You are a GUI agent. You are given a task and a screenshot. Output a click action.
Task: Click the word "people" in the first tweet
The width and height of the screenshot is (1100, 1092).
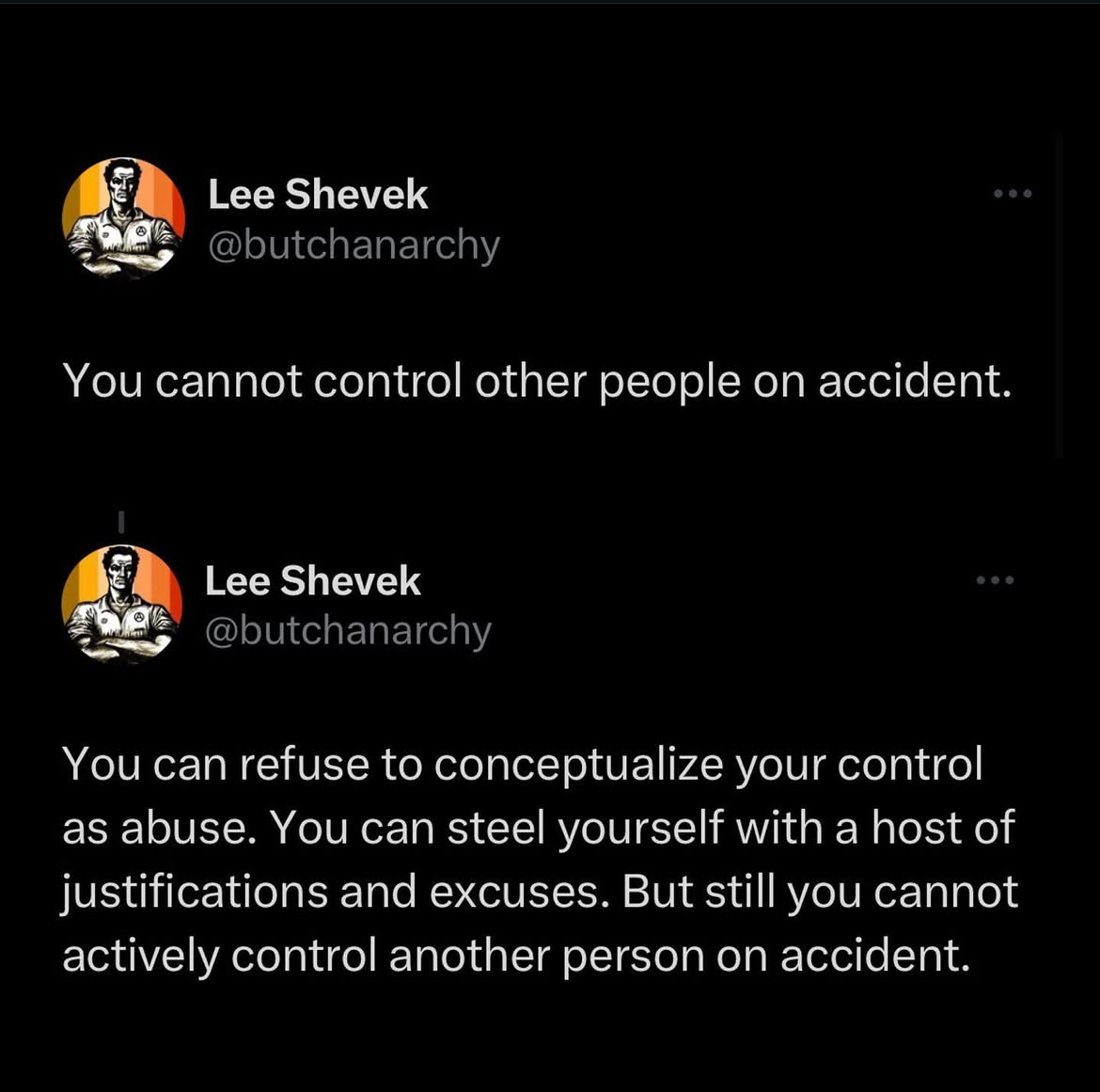pyautogui.click(x=670, y=383)
